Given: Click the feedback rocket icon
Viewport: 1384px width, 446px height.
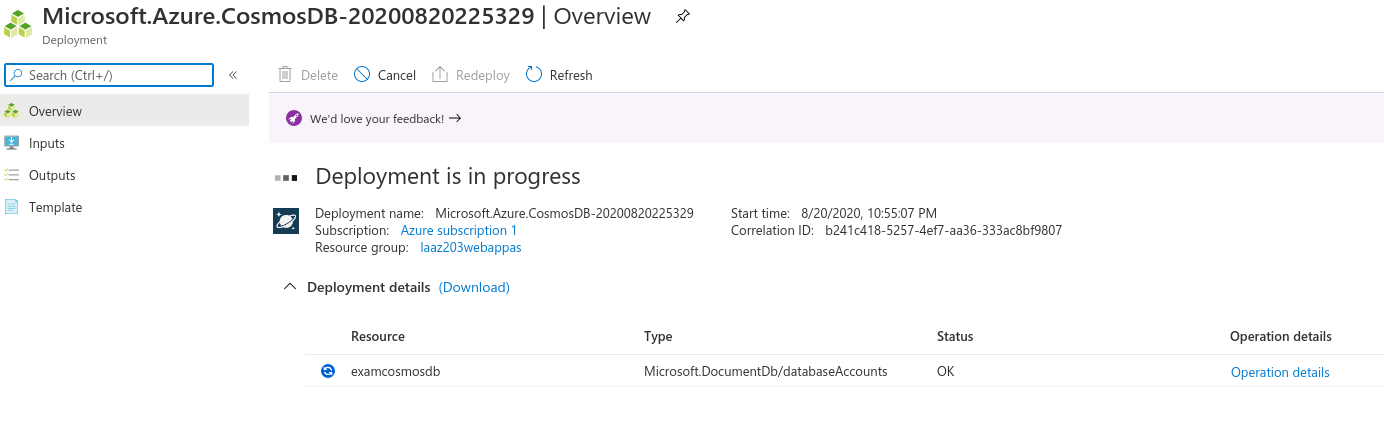Looking at the screenshot, I should coord(293,118).
